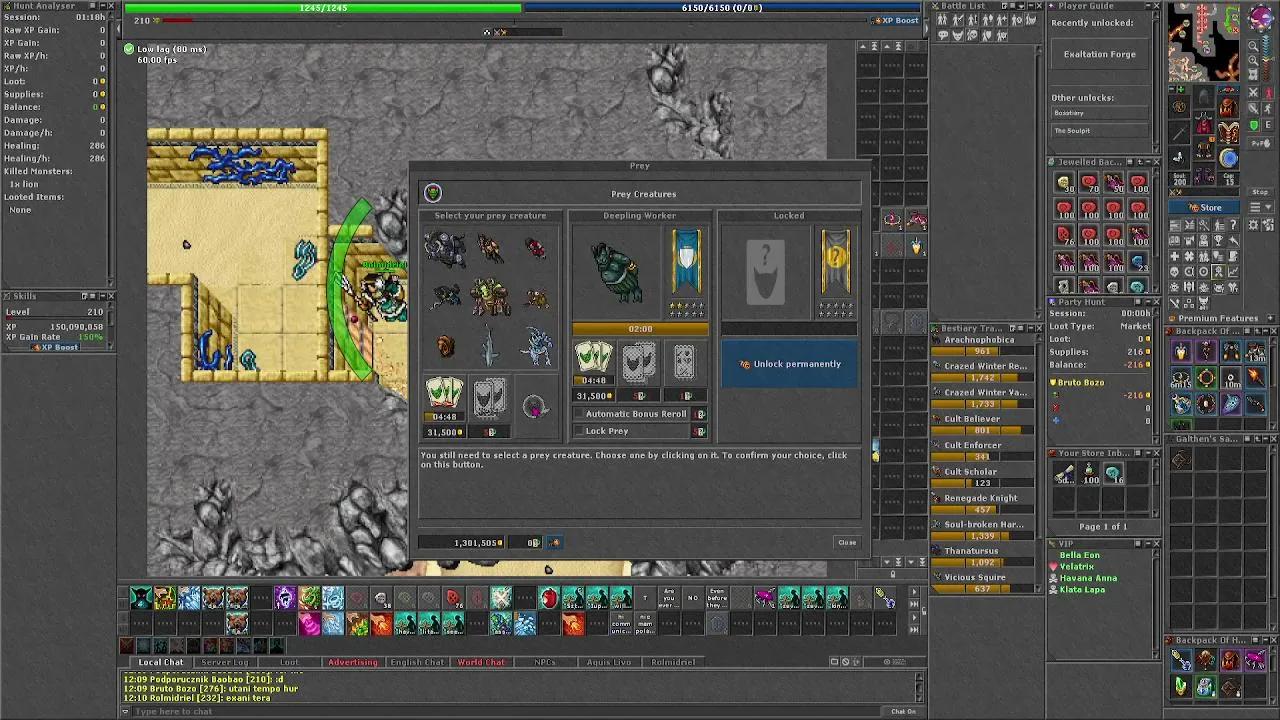
Task: Open the Bosstiary unlock entry
Action: (1100, 113)
